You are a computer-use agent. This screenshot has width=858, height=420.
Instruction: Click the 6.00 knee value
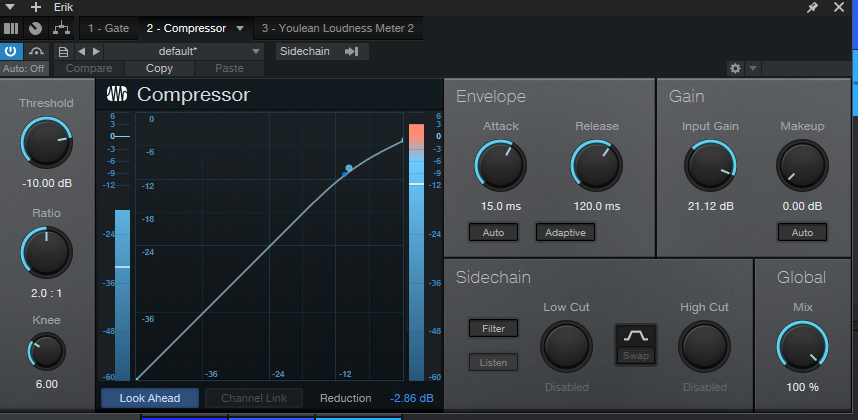tap(47, 384)
